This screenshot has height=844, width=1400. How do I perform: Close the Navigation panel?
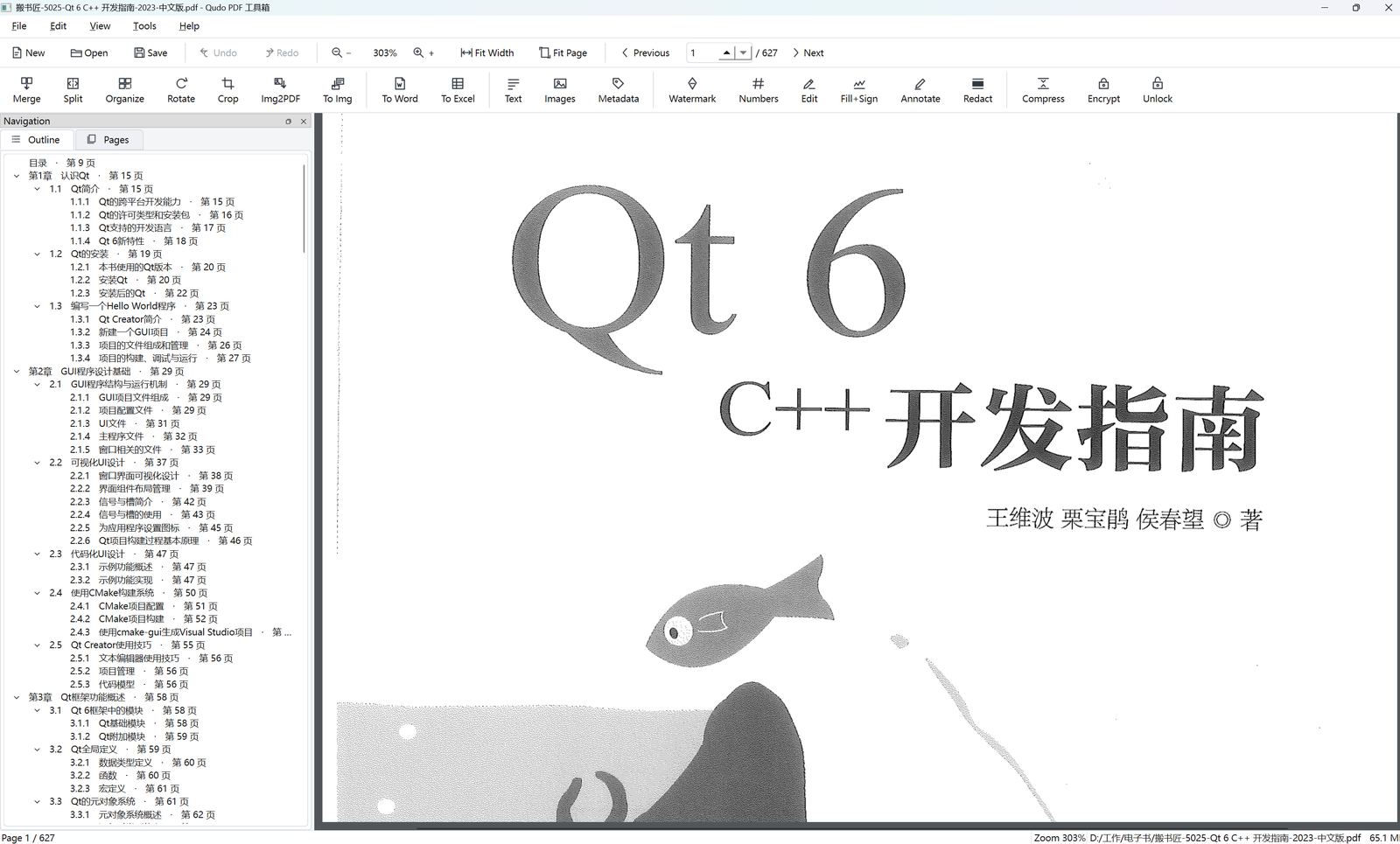tap(304, 122)
